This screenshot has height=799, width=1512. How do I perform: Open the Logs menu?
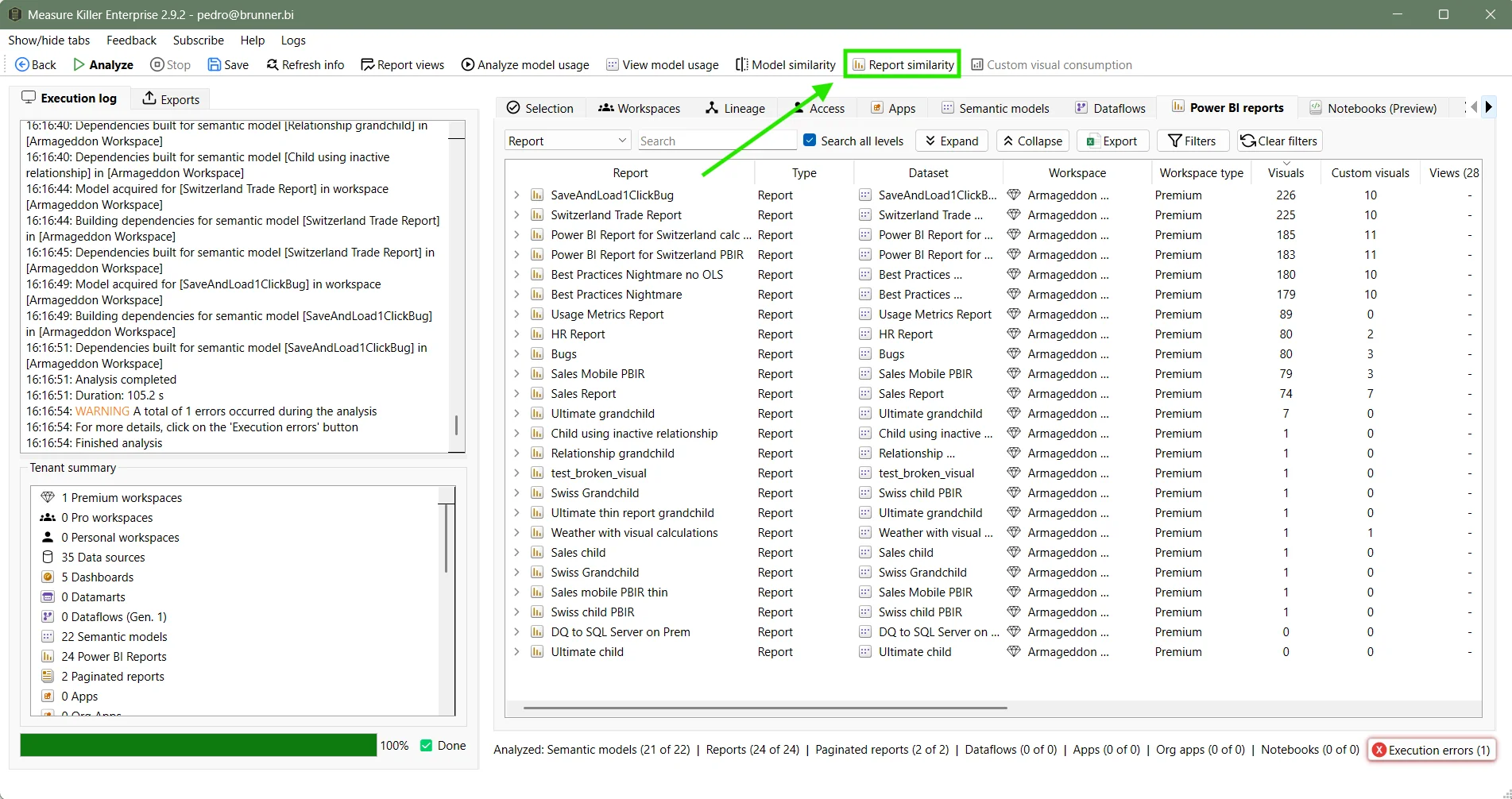[x=293, y=41]
